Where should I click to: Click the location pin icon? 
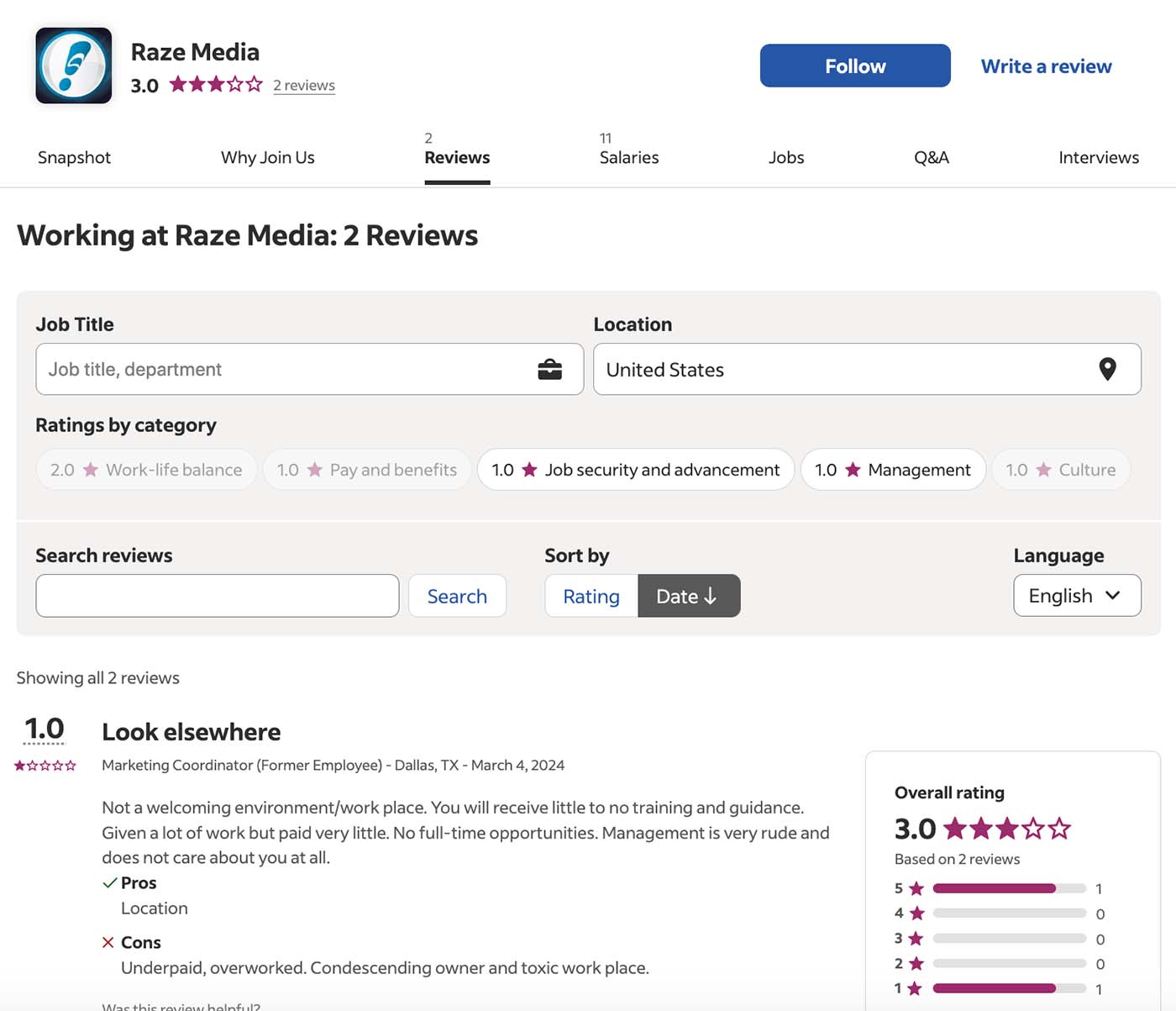pyautogui.click(x=1108, y=369)
